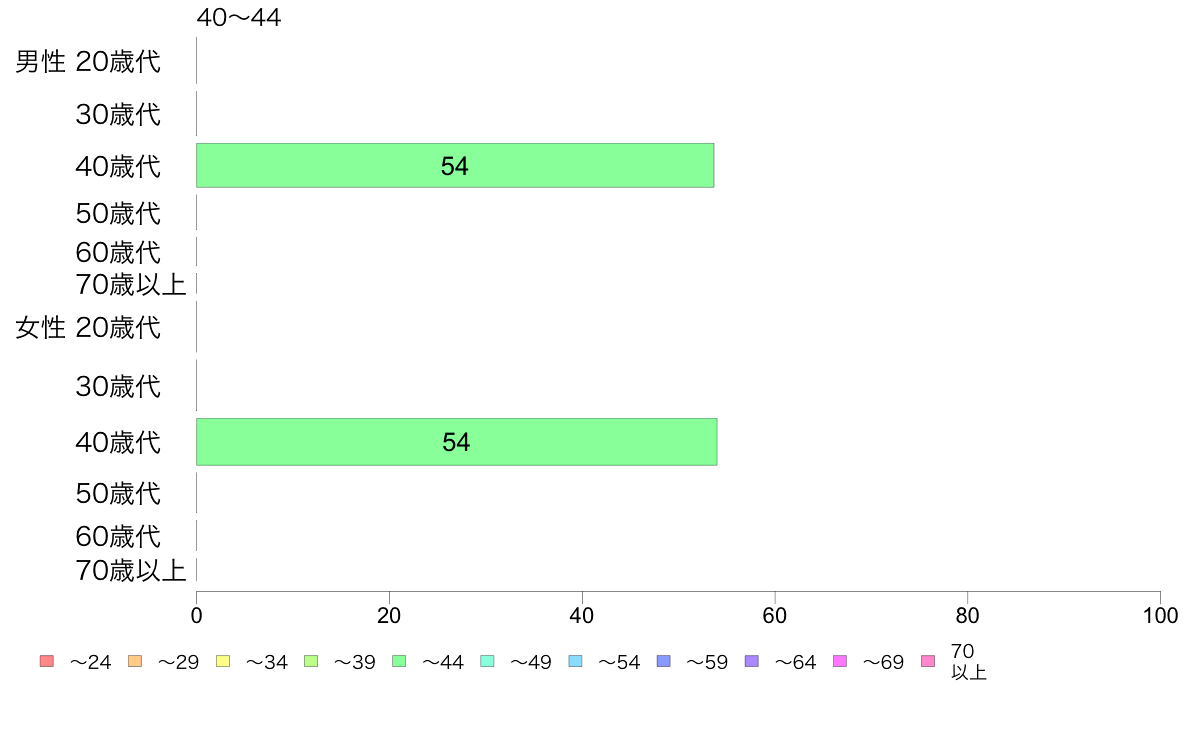
Task: Click the yellow ~34 legend swatch
Action: pyautogui.click(x=223, y=661)
